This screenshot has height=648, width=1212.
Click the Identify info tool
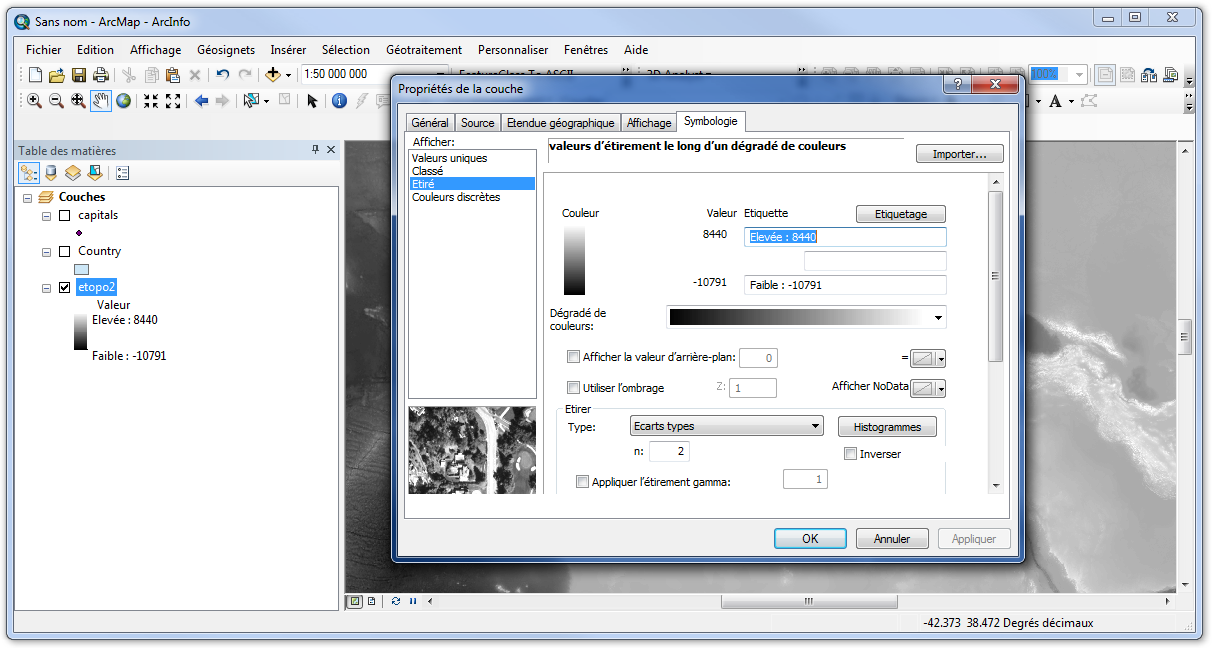(x=339, y=101)
